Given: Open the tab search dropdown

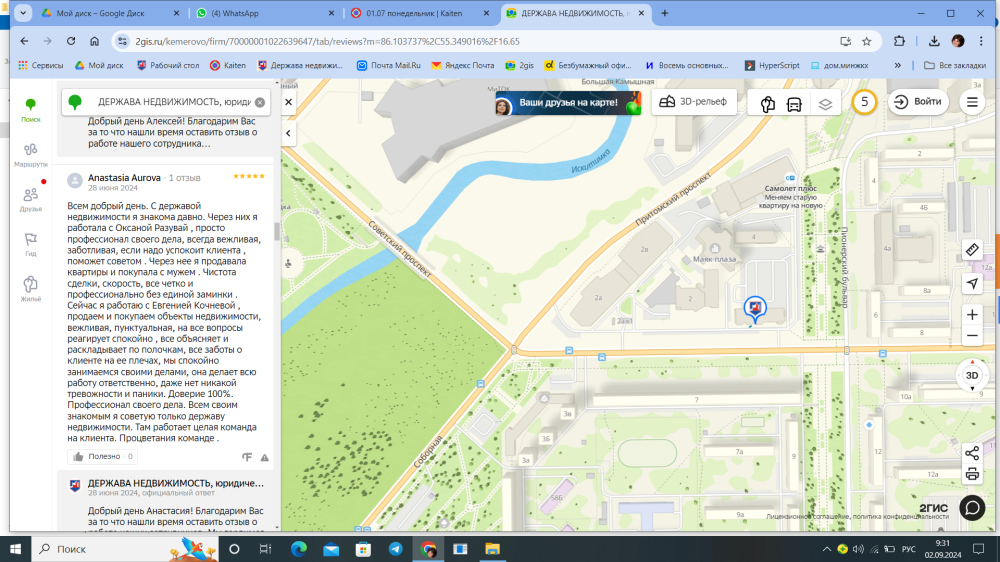Looking at the screenshot, I should pyautogui.click(x=23, y=13).
